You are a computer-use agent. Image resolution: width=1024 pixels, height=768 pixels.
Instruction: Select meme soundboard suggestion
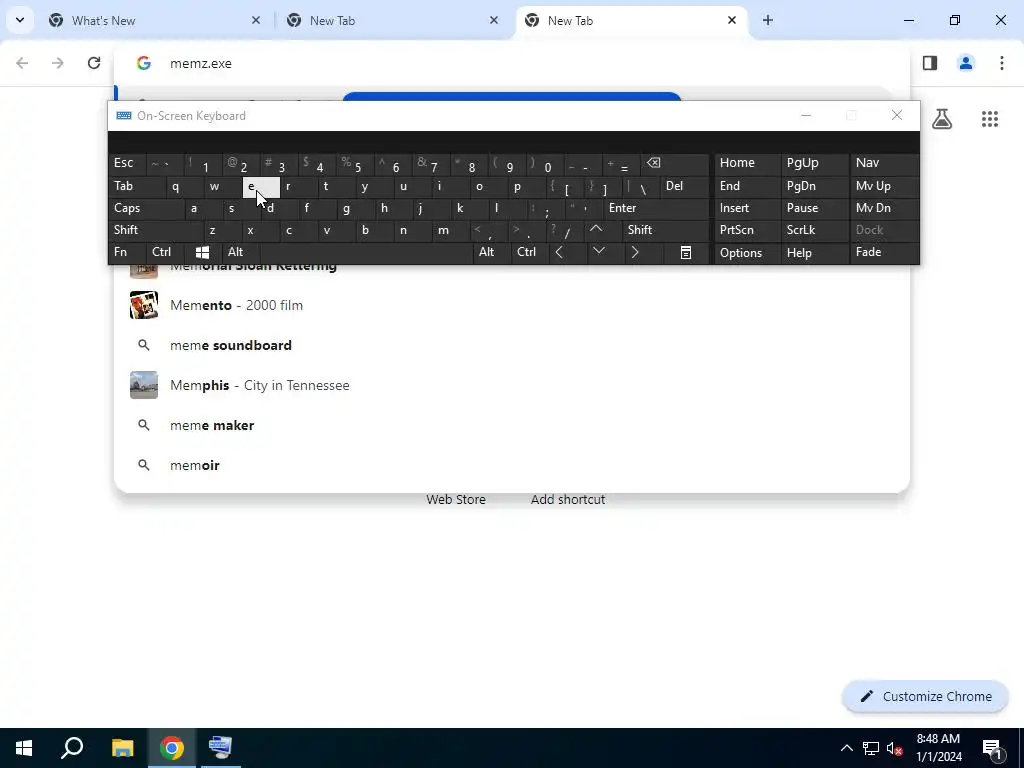(x=511, y=345)
